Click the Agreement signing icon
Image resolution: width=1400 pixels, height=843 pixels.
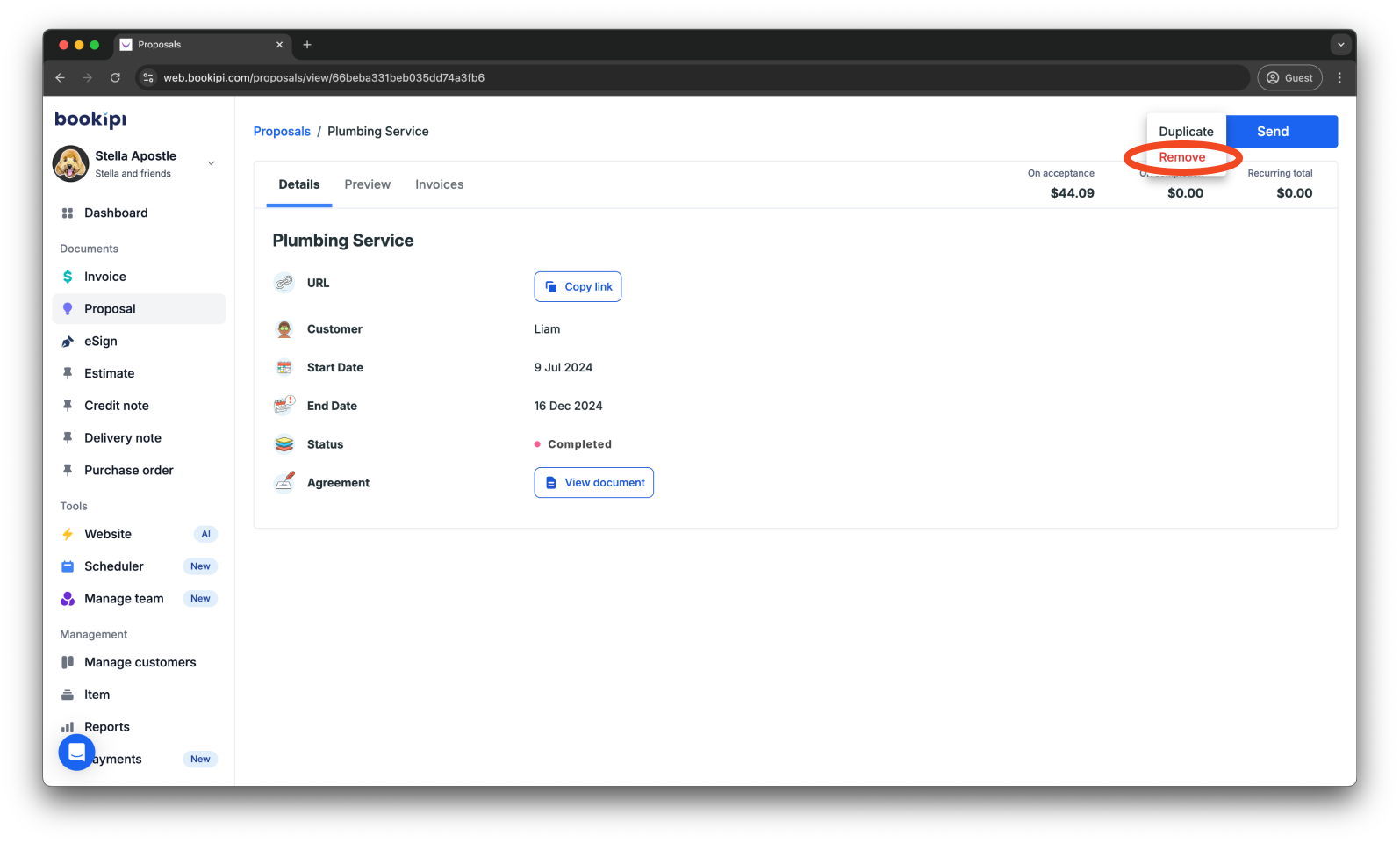(284, 482)
